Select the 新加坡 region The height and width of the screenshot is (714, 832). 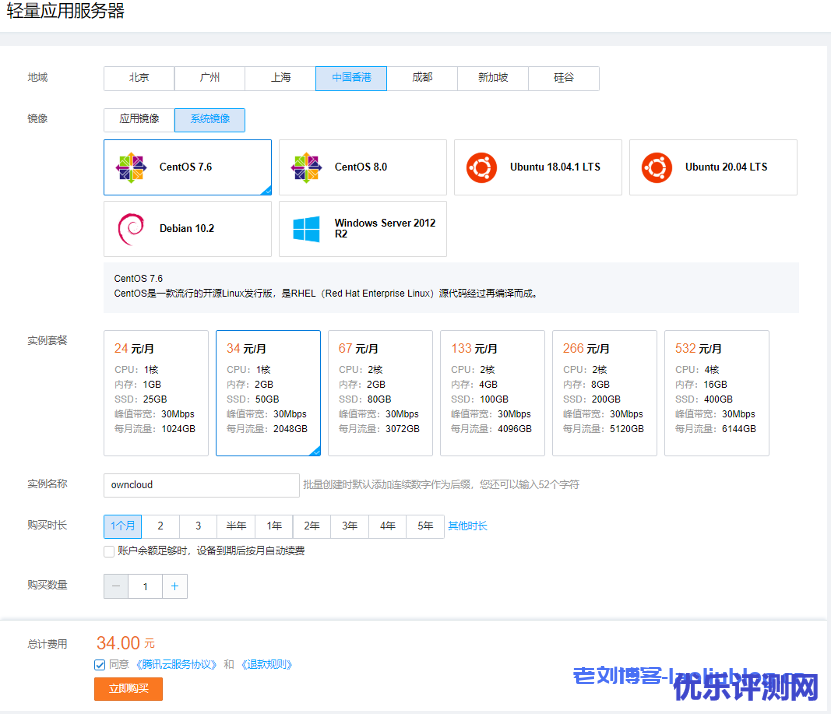click(492, 78)
